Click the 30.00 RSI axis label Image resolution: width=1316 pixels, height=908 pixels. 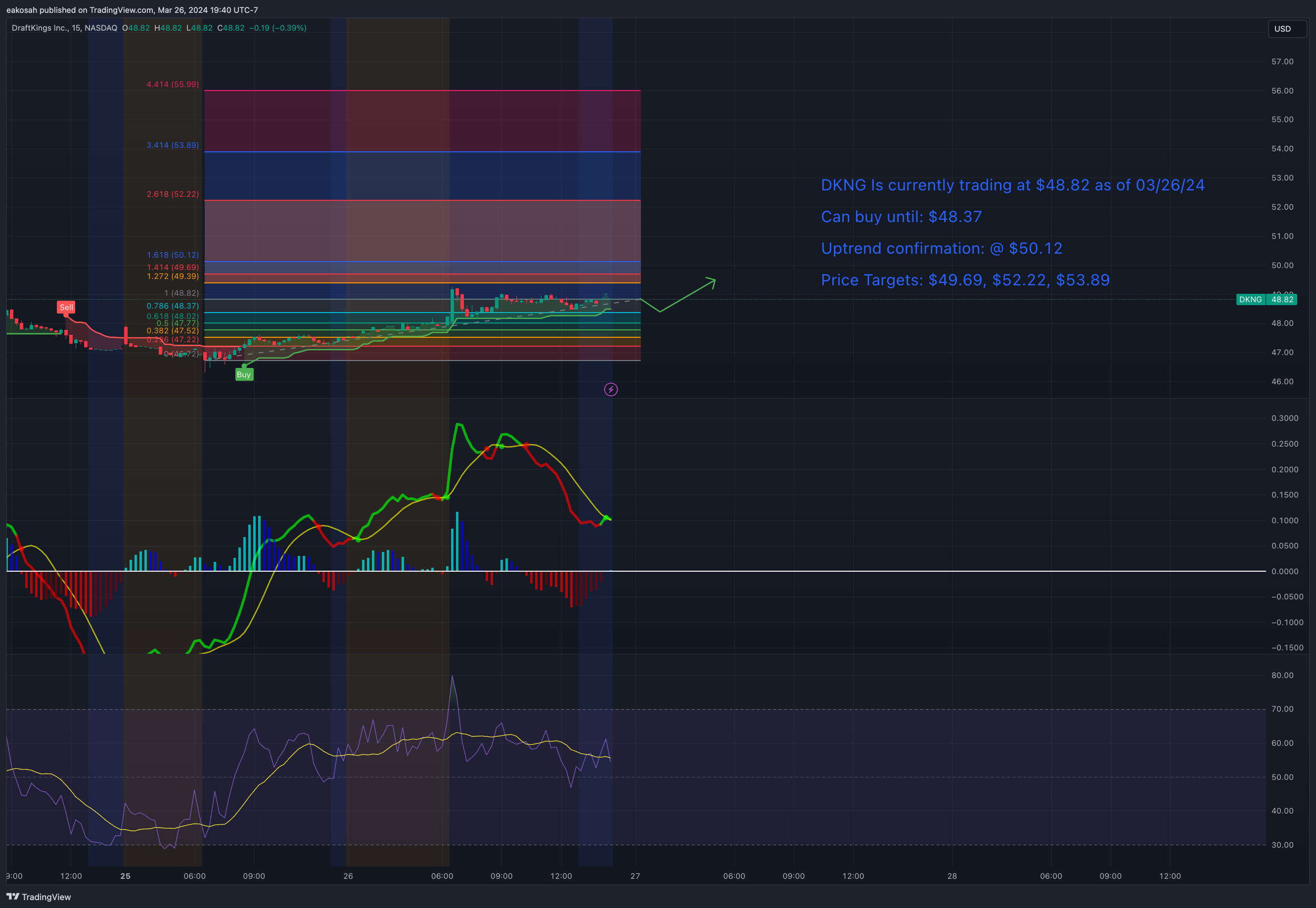click(1282, 845)
